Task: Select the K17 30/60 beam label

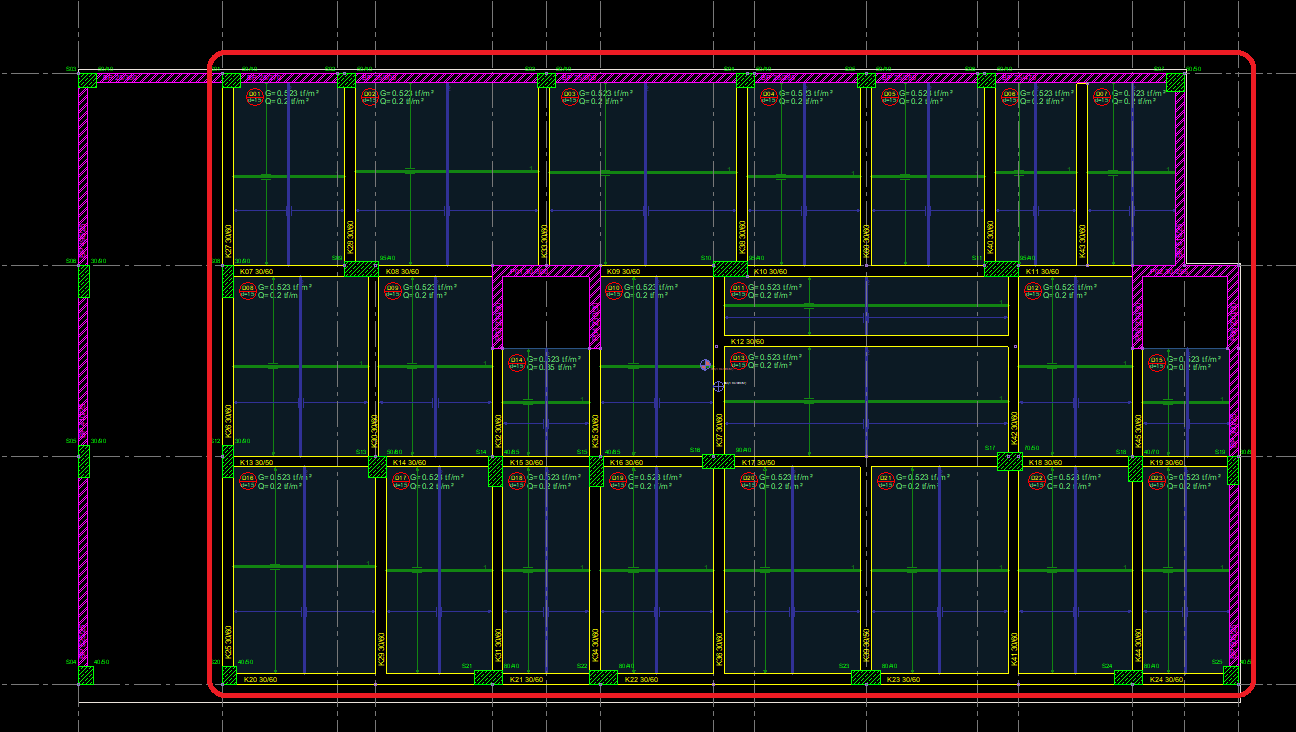Action: coord(757,463)
